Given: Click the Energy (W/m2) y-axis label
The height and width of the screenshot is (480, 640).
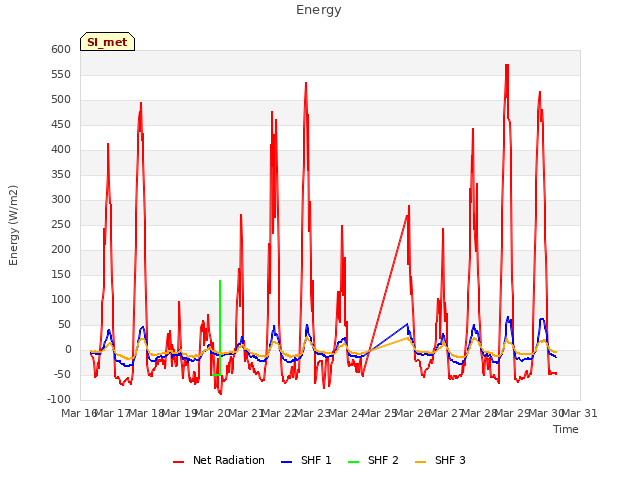Looking at the screenshot, I should coord(13,225).
